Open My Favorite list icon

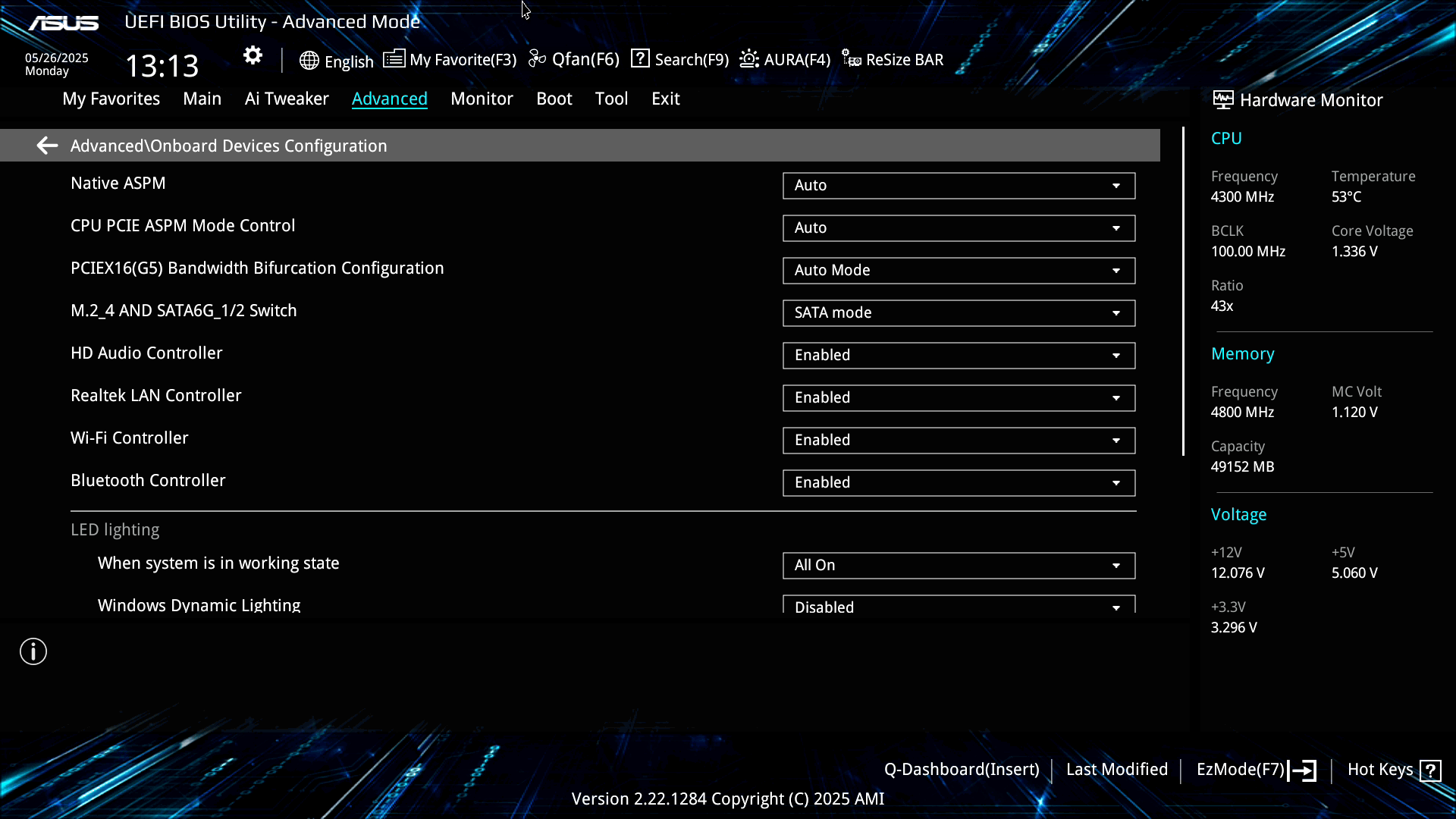click(x=394, y=59)
